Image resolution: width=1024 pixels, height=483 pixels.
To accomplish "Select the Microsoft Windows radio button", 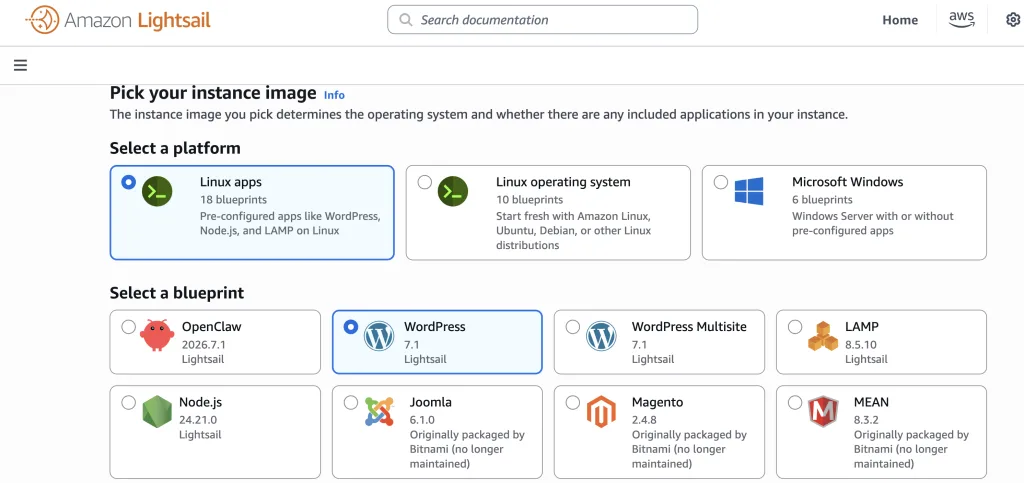I will [721, 182].
